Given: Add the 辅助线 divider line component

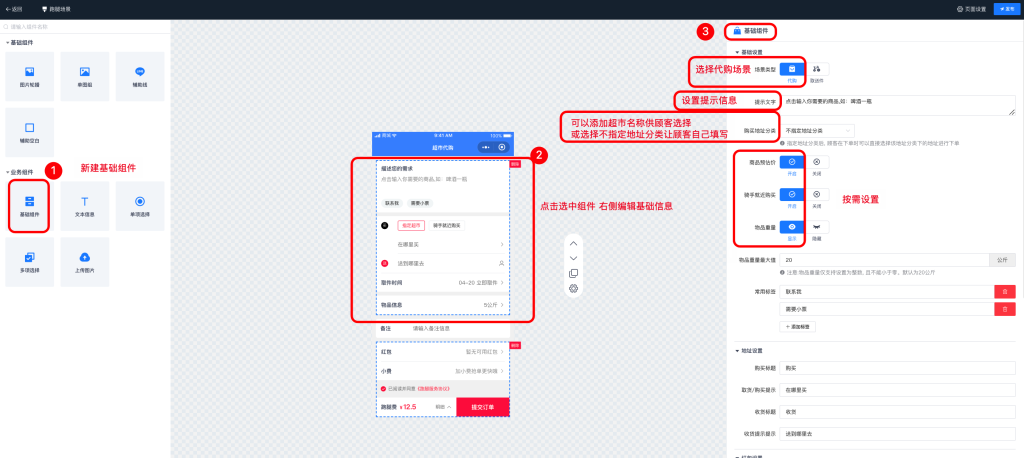Looking at the screenshot, I should [x=140, y=77].
